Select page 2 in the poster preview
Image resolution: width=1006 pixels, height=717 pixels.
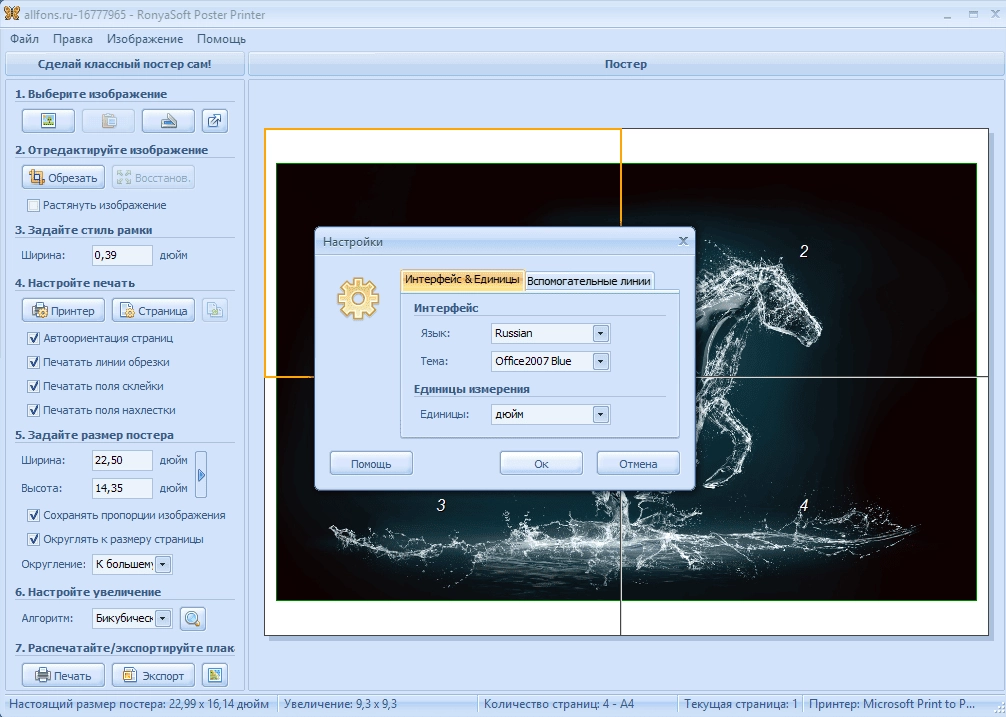(x=804, y=251)
